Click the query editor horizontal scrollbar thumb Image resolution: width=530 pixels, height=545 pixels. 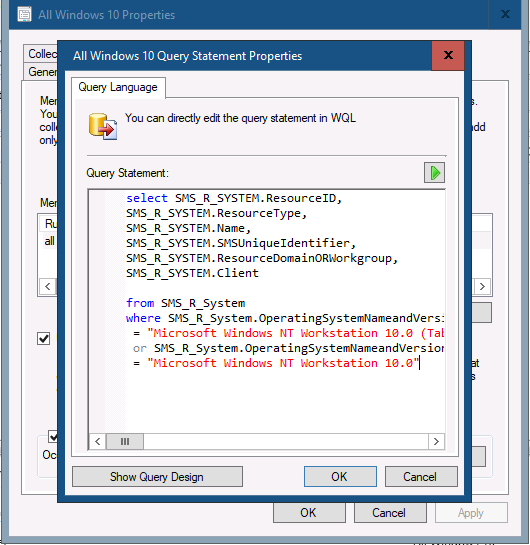[x=125, y=441]
